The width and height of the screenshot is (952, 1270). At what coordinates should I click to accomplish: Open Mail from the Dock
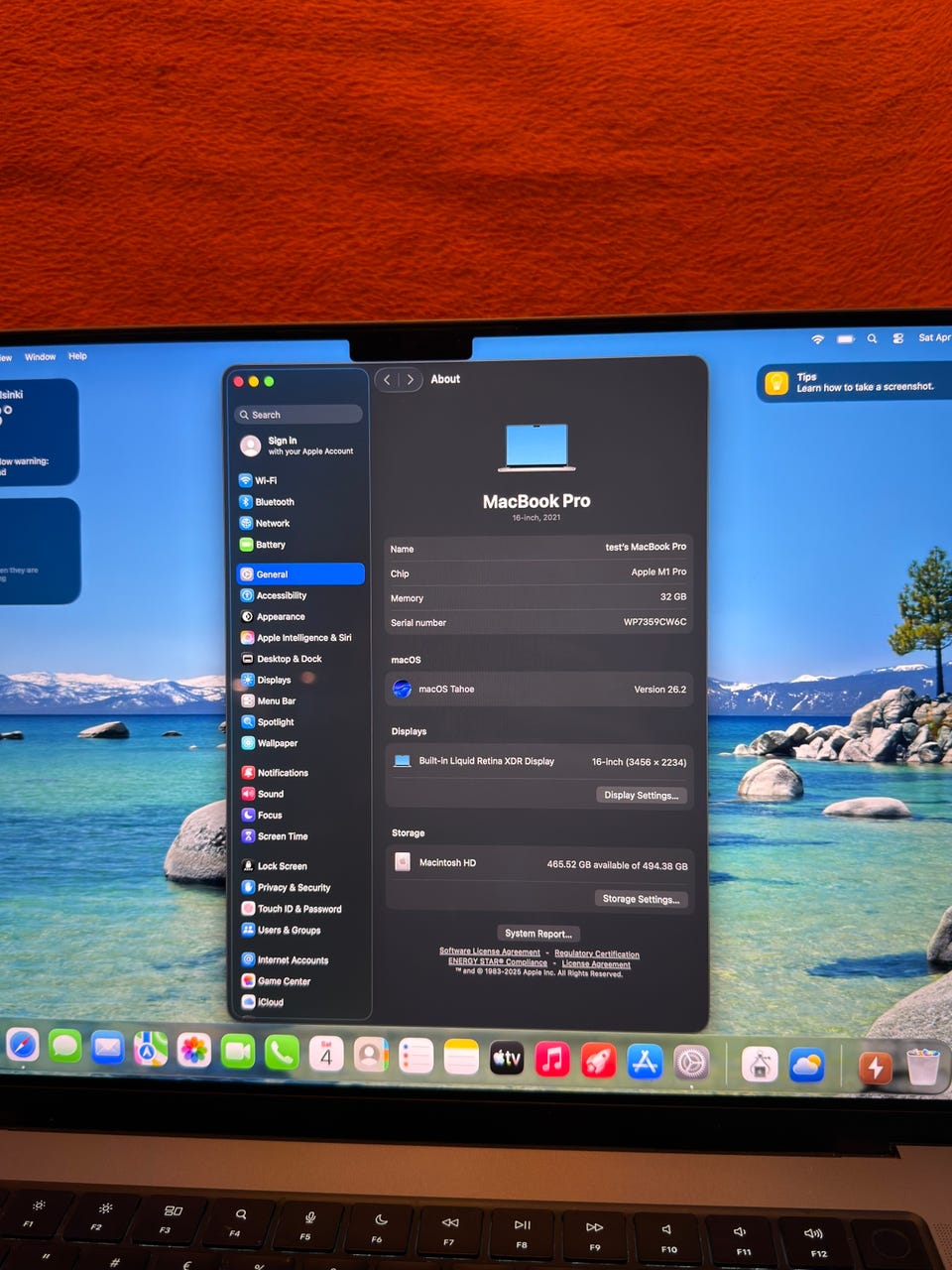(x=107, y=1048)
